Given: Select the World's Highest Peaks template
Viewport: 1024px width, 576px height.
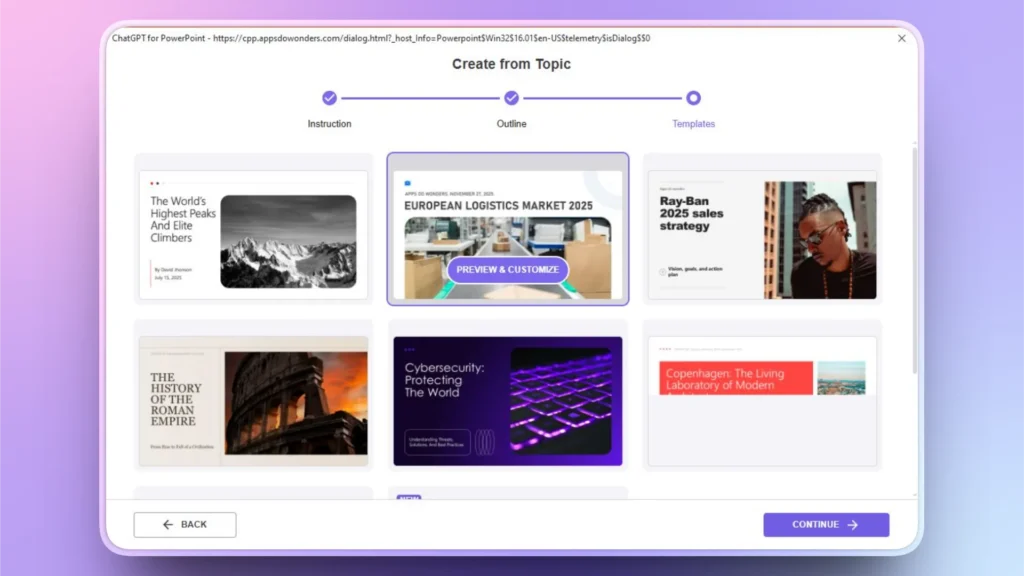Looking at the screenshot, I should point(253,233).
